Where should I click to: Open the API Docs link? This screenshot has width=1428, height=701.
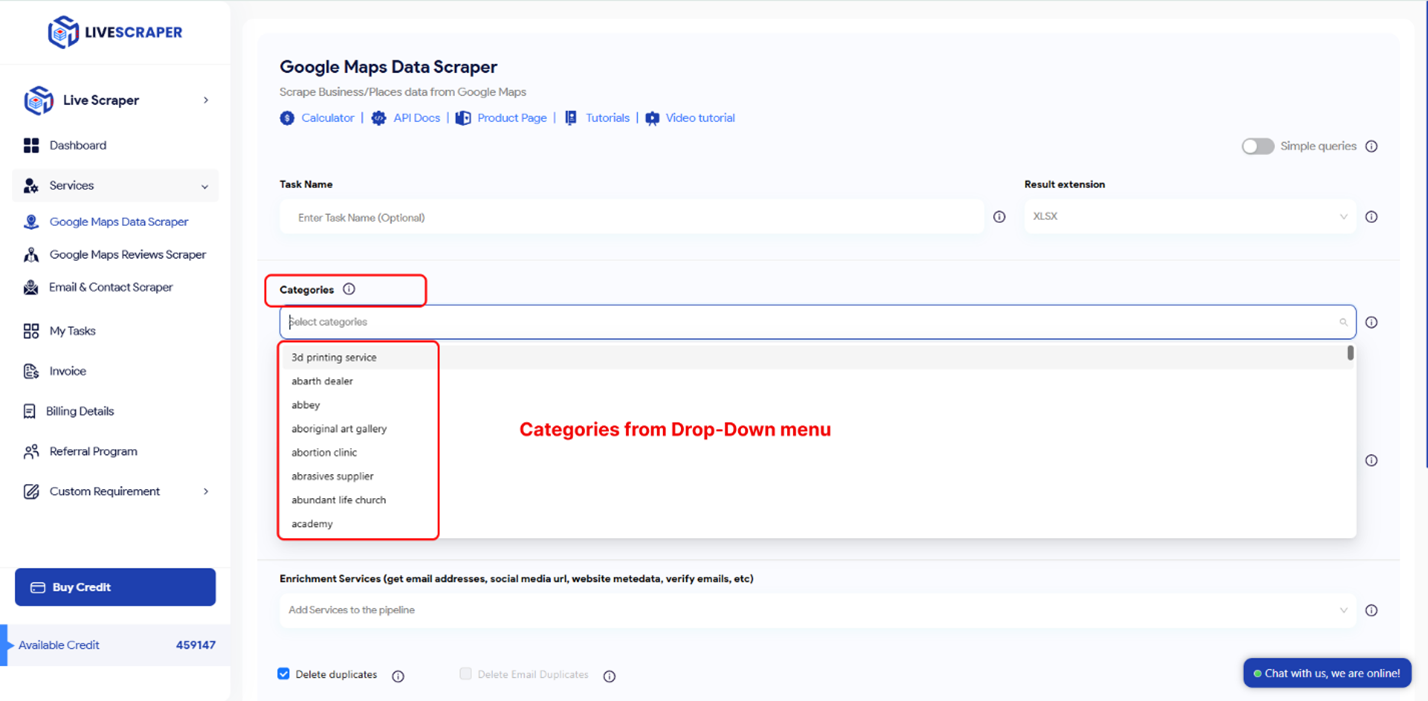417,118
